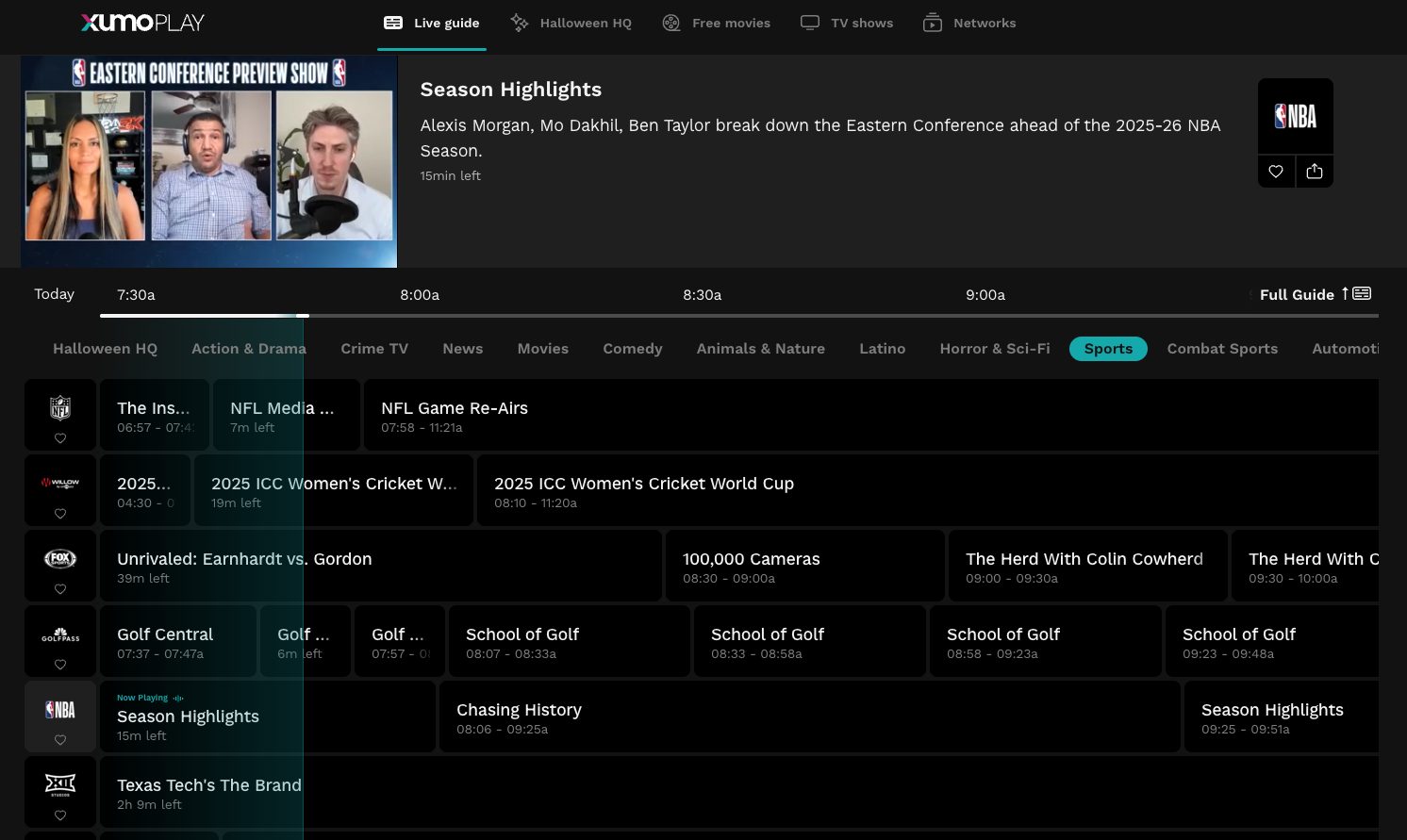Open Chasing History program listing
The image size is (1407, 840).
[809, 717]
